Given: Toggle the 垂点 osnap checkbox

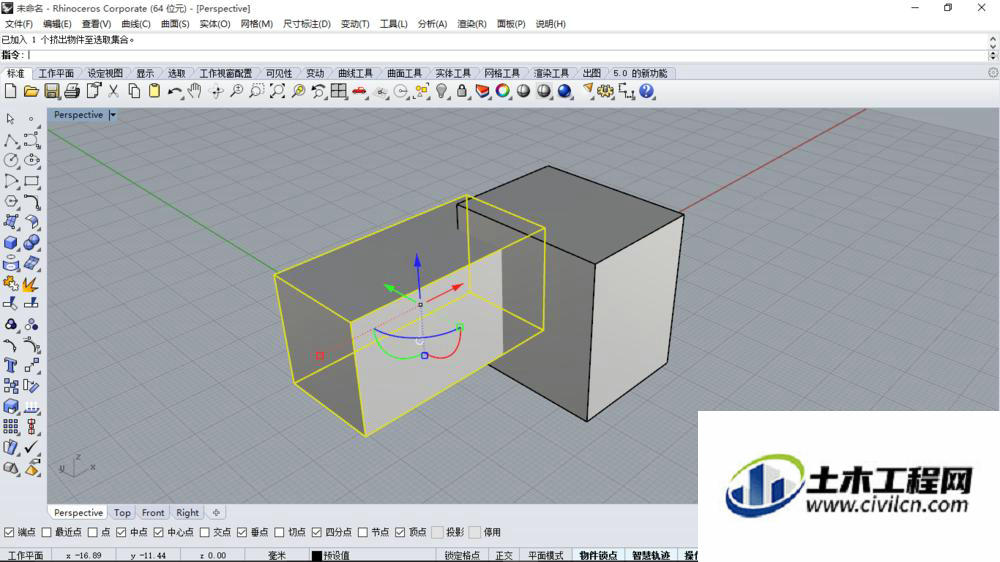Looking at the screenshot, I should 242,532.
